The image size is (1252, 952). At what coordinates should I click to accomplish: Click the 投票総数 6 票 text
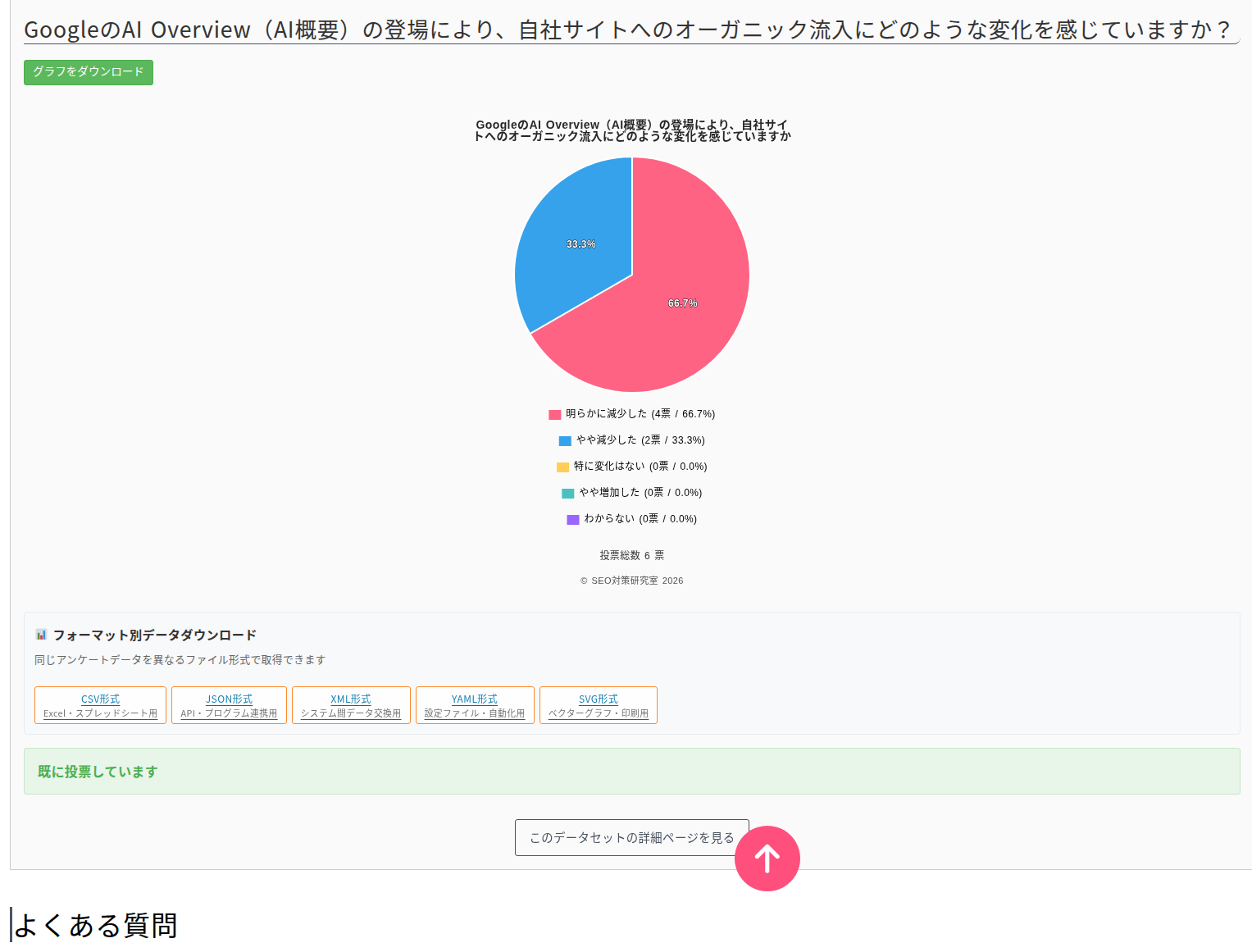coord(632,555)
